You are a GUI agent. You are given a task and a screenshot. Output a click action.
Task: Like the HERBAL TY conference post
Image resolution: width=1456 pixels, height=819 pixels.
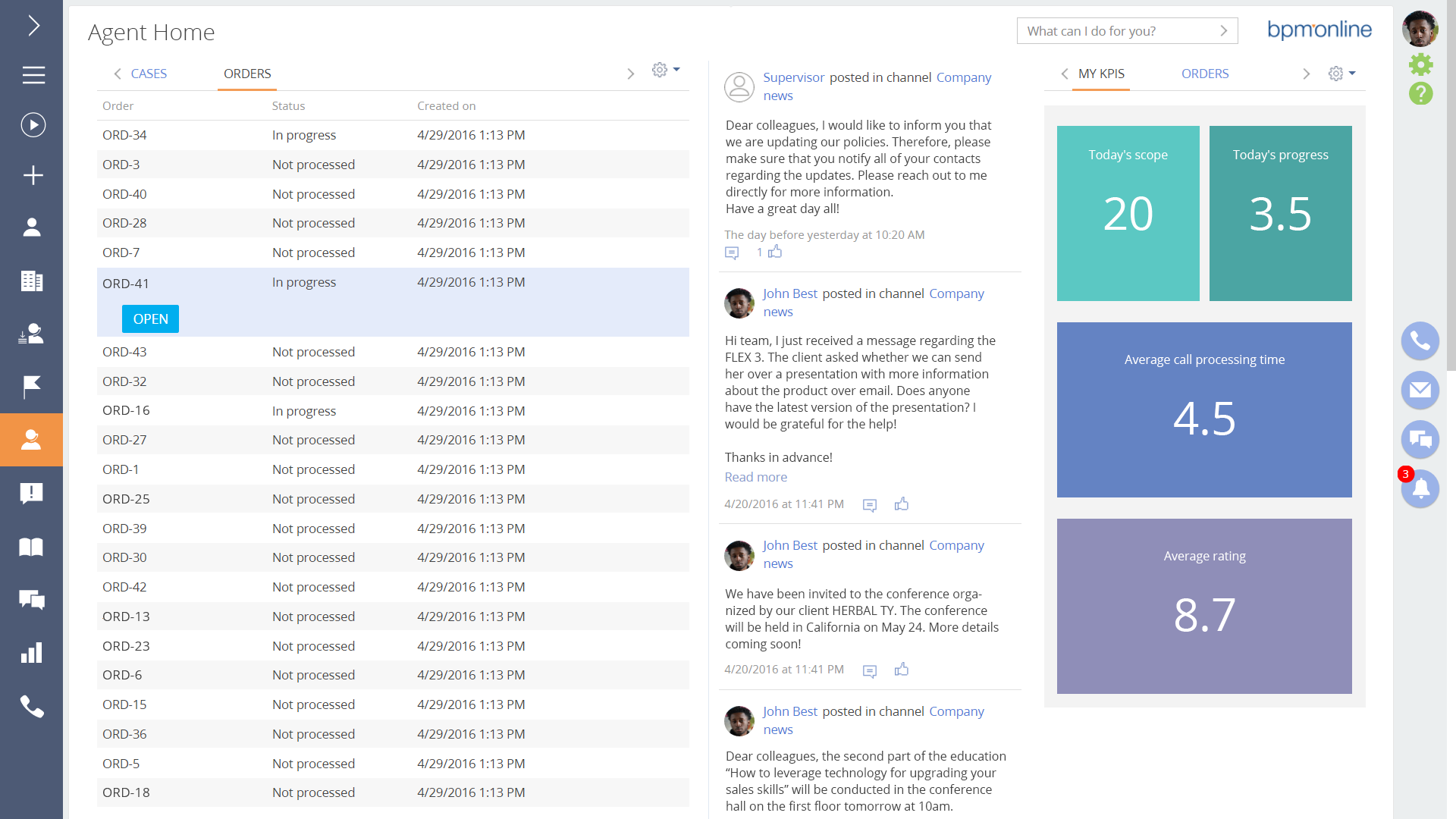pyautogui.click(x=901, y=670)
